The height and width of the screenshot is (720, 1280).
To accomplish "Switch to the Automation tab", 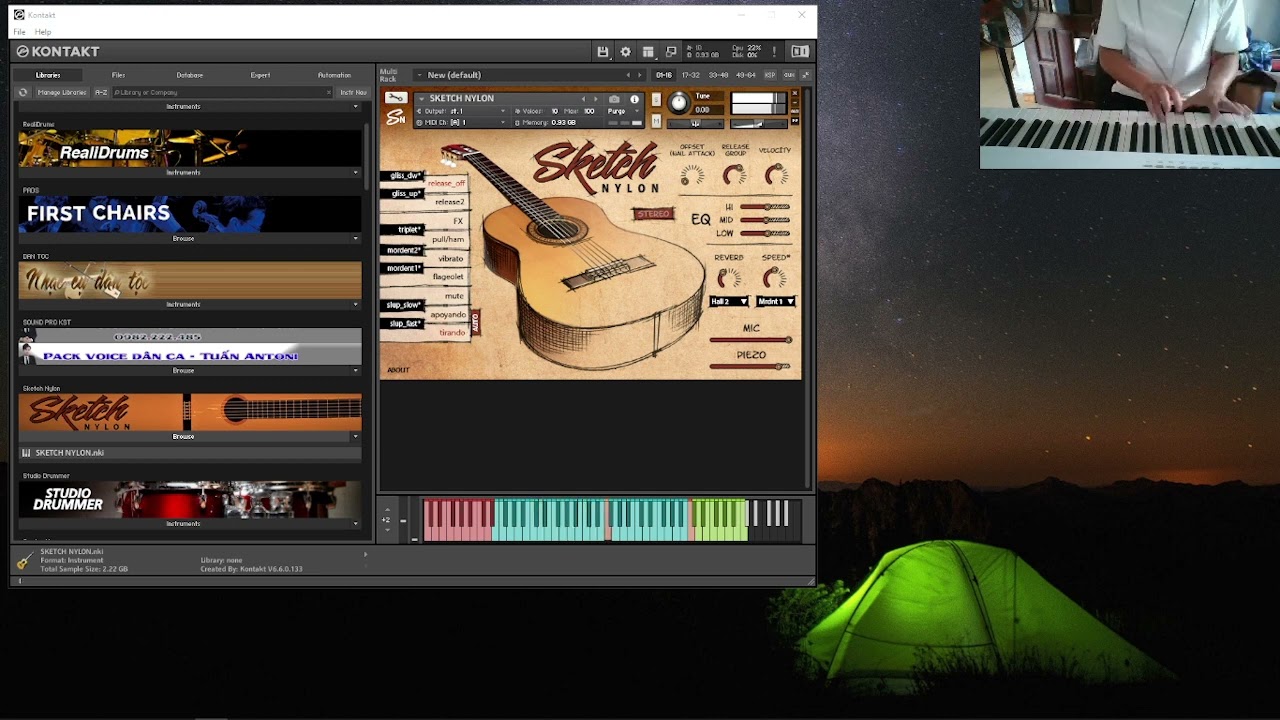I will (x=334, y=75).
